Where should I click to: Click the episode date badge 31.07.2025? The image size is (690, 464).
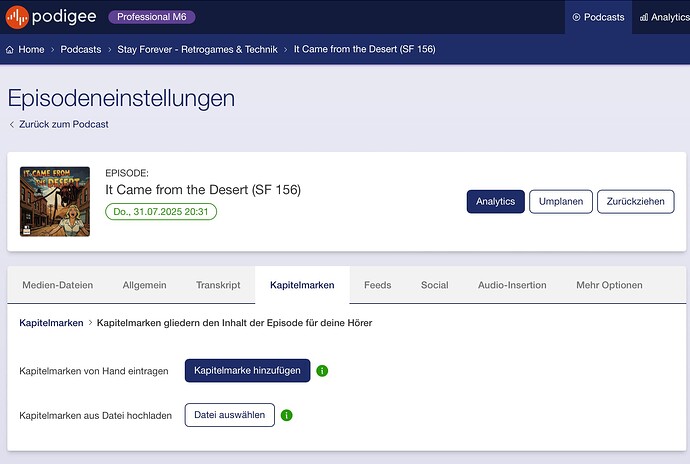tap(161, 212)
